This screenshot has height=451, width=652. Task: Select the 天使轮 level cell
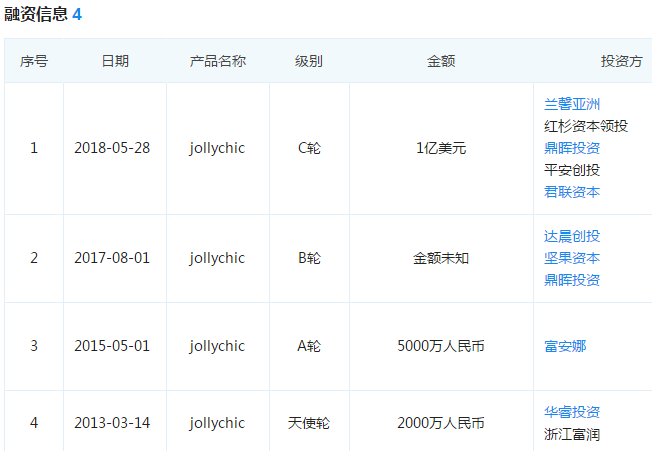[x=309, y=423]
